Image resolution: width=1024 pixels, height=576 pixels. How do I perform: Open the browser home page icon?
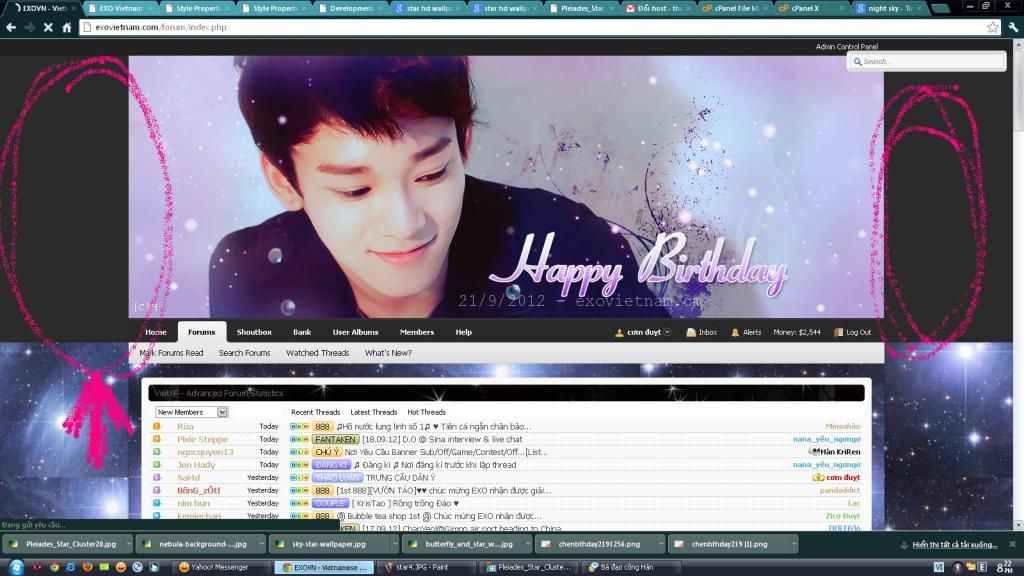pos(67,27)
